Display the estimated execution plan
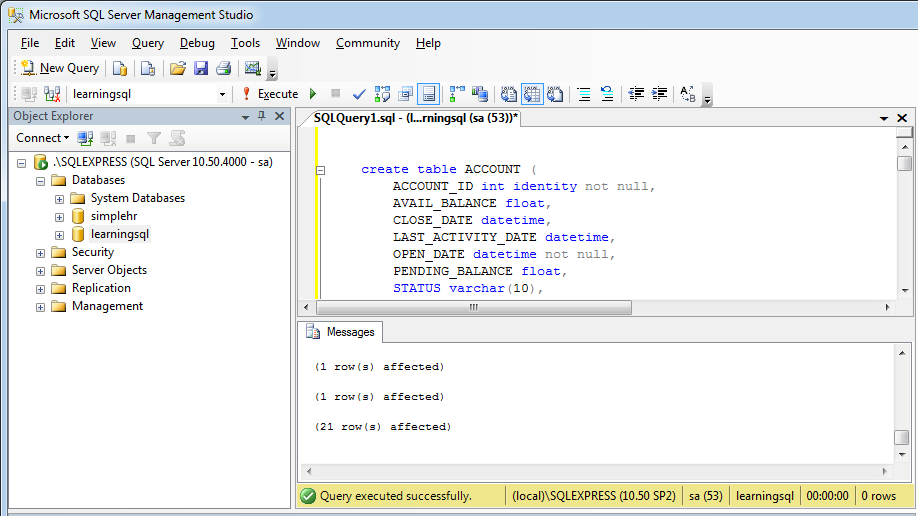 (382, 94)
